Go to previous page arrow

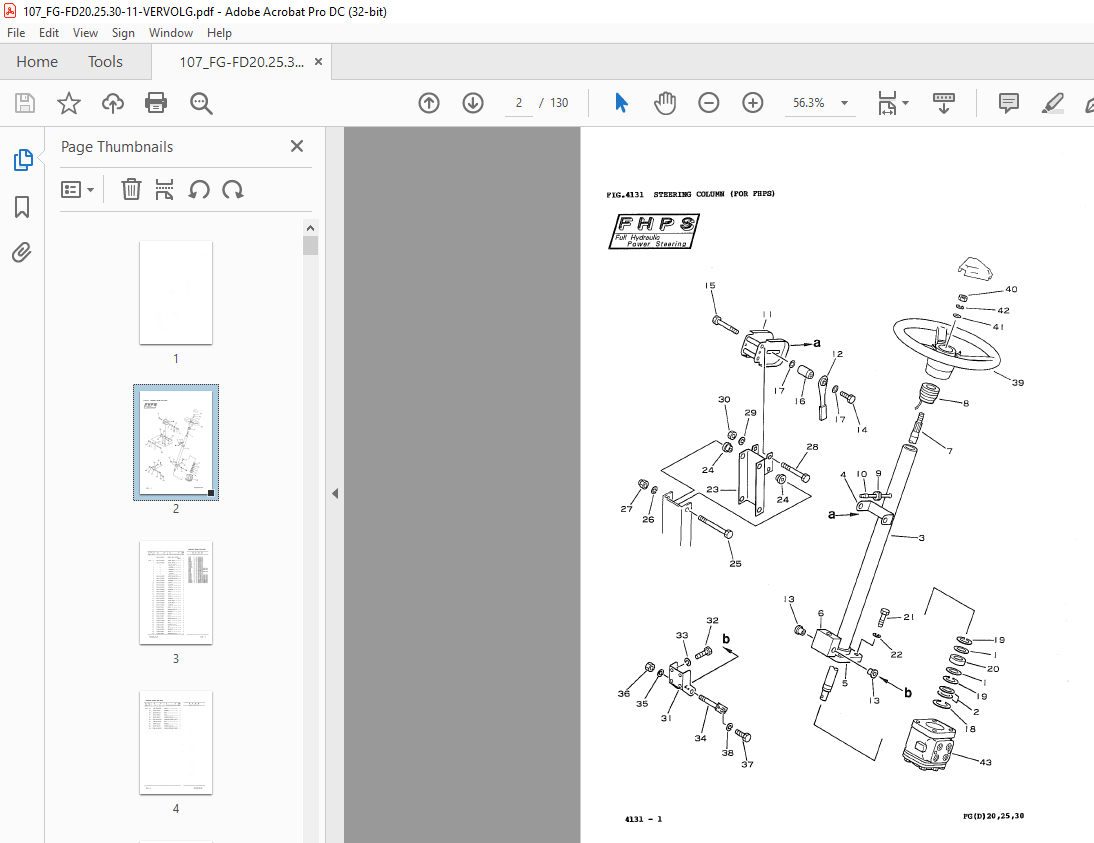[x=429, y=103]
